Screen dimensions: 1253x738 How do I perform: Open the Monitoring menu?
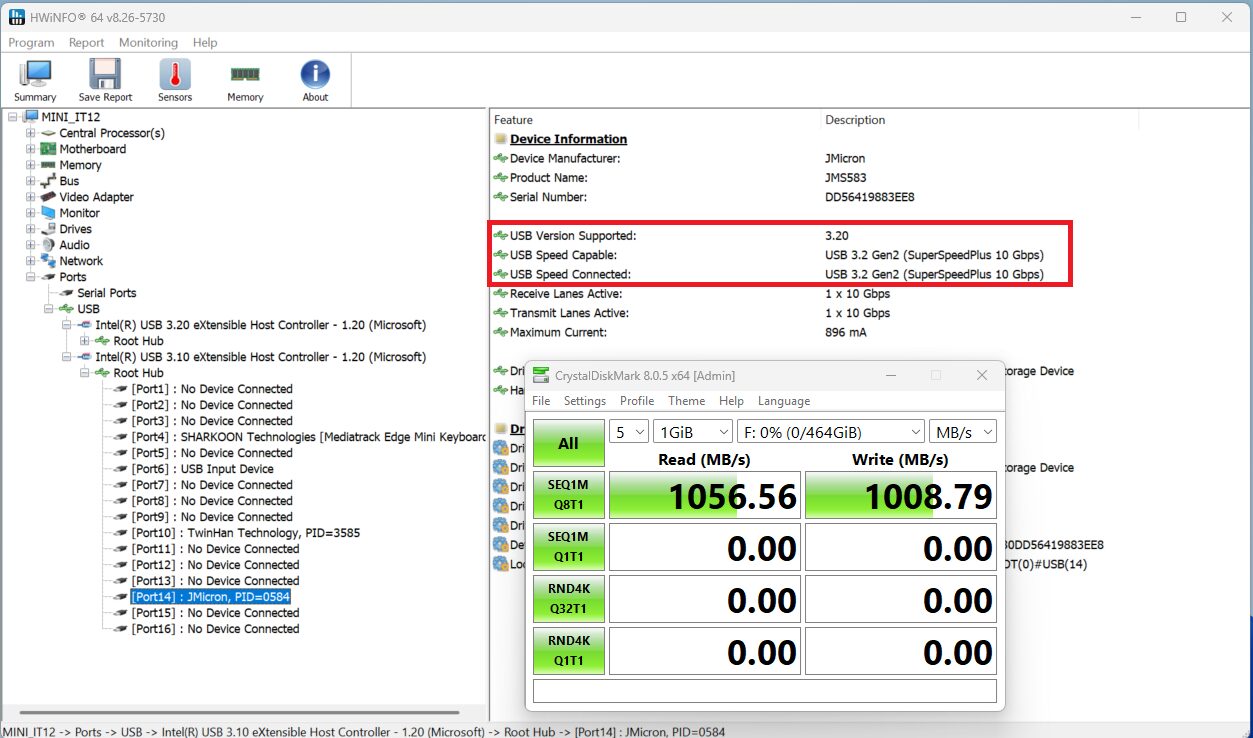(148, 43)
